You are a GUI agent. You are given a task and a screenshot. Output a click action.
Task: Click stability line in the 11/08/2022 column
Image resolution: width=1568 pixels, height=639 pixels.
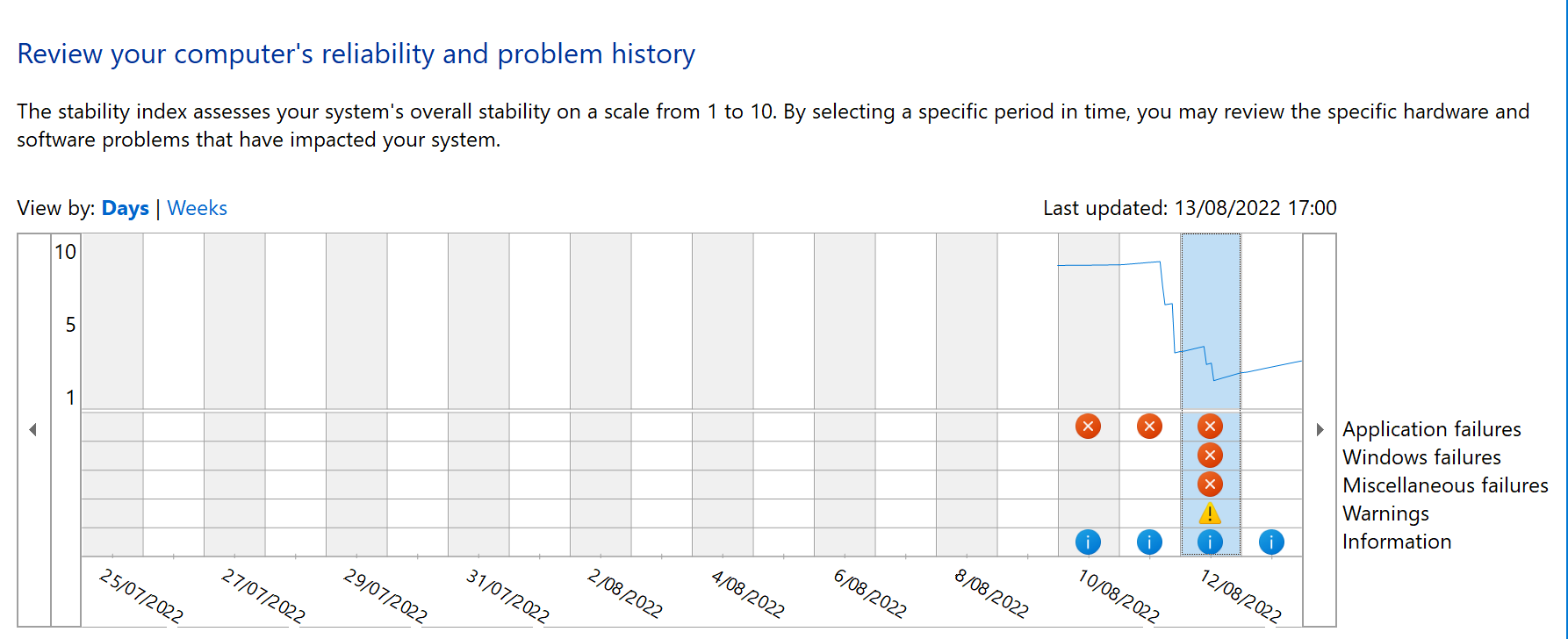[1141, 263]
